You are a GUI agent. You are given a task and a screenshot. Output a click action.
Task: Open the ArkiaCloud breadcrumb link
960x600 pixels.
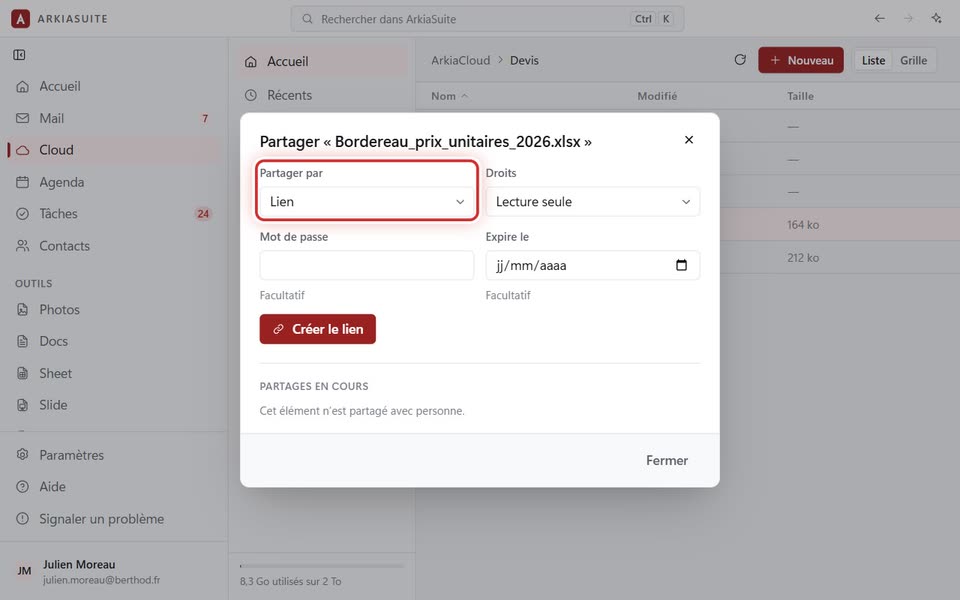point(460,60)
